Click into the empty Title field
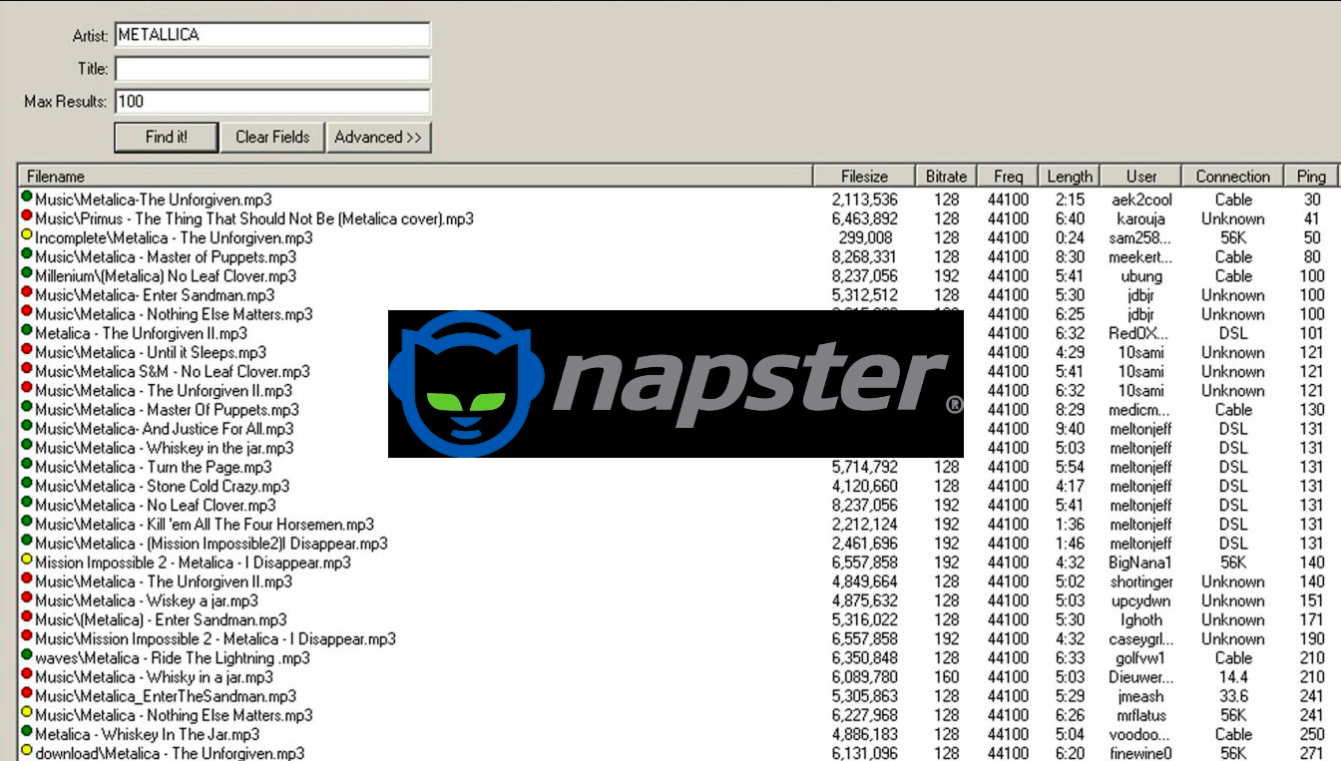 (x=272, y=69)
